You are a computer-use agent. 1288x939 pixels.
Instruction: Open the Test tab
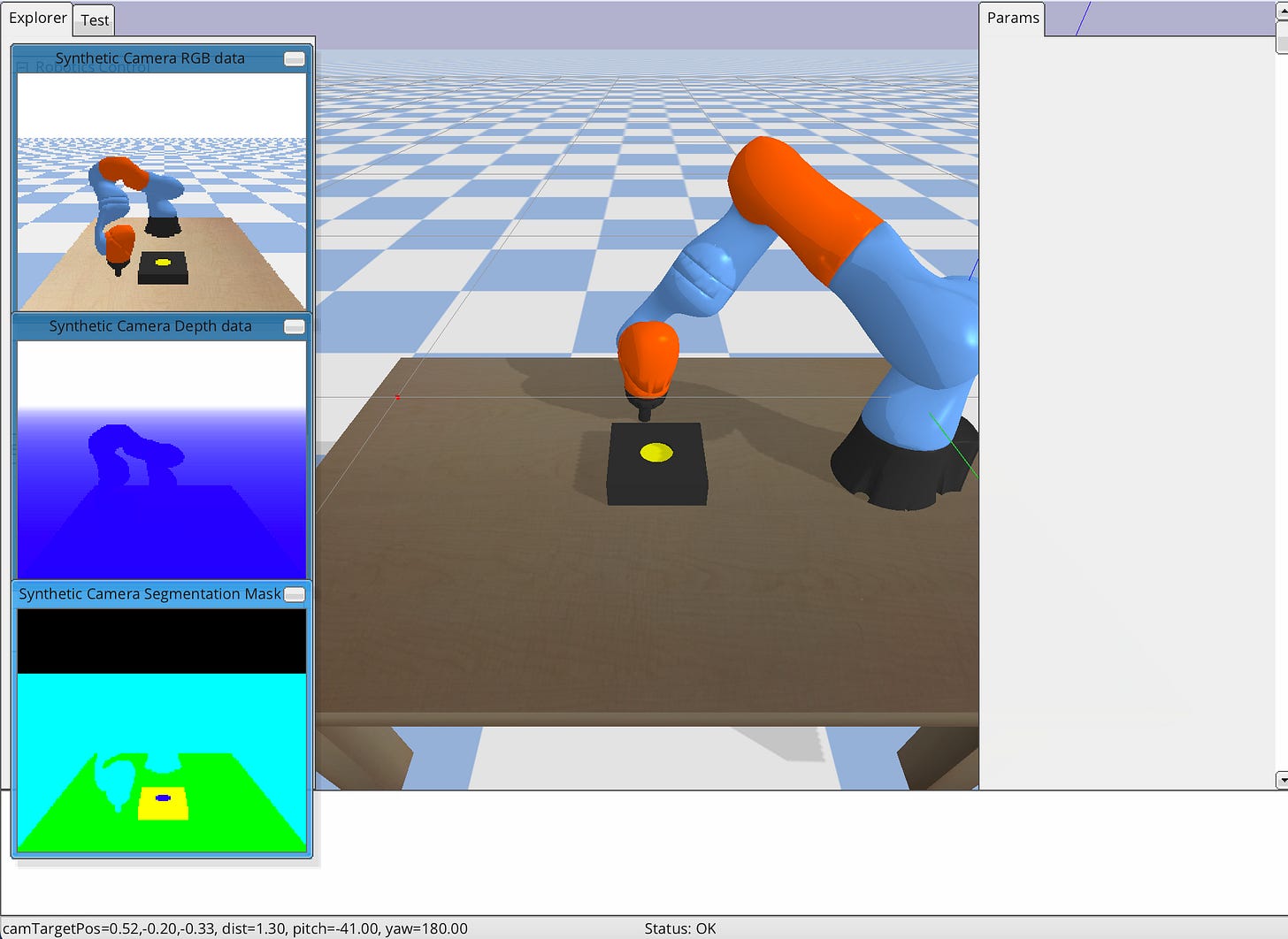[x=95, y=20]
